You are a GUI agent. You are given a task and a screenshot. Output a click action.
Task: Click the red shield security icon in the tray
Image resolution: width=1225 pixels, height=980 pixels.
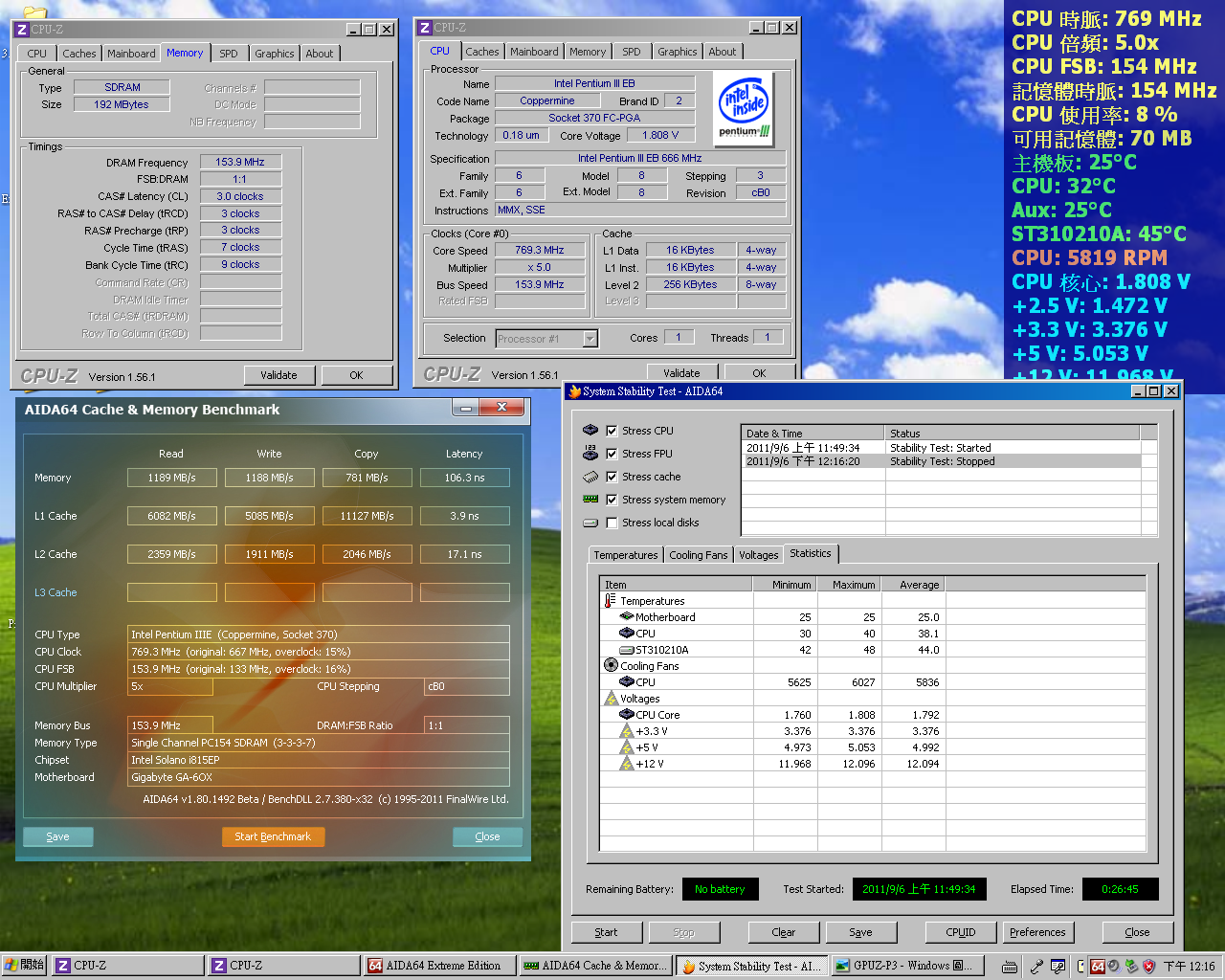coord(1149,967)
